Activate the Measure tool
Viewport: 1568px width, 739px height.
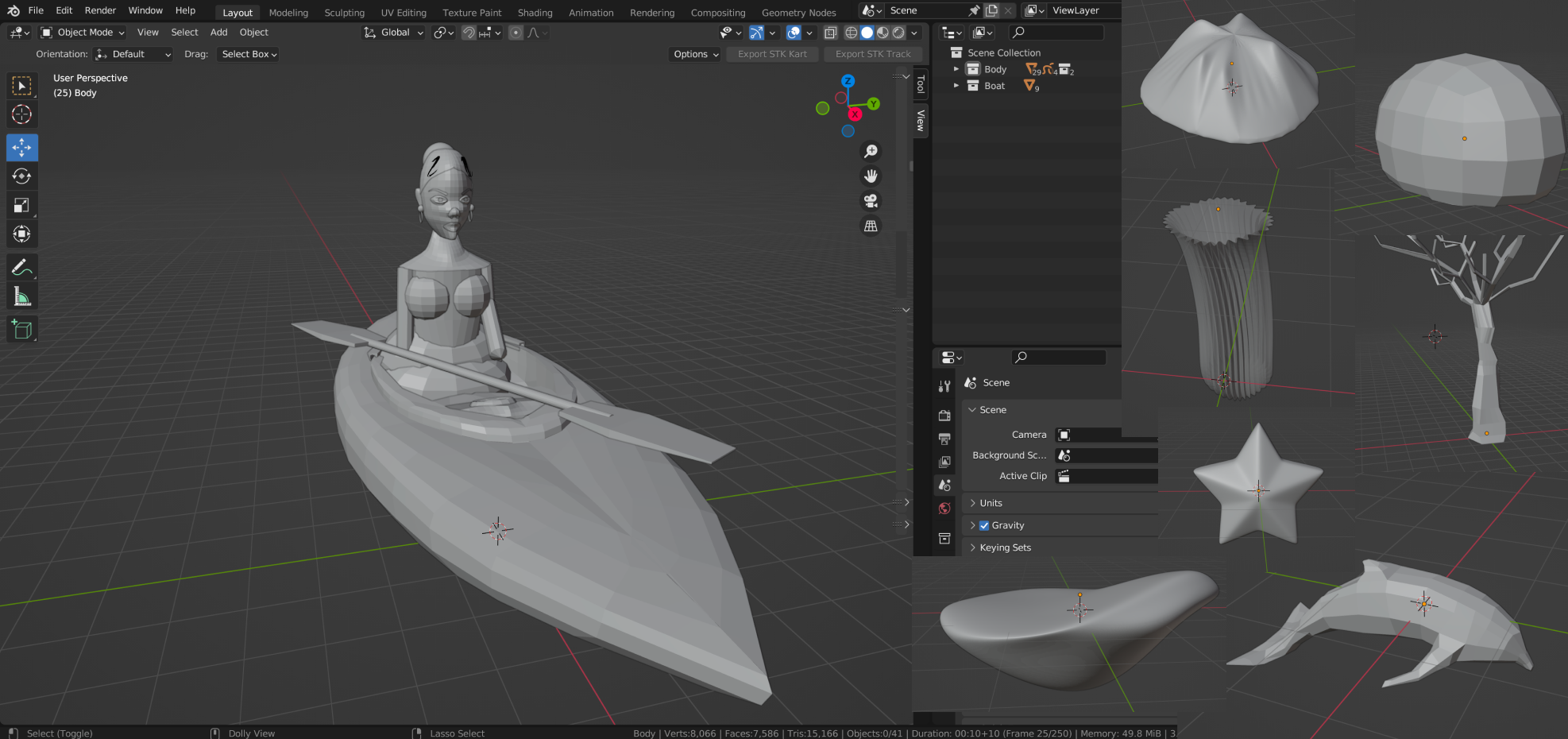21,297
